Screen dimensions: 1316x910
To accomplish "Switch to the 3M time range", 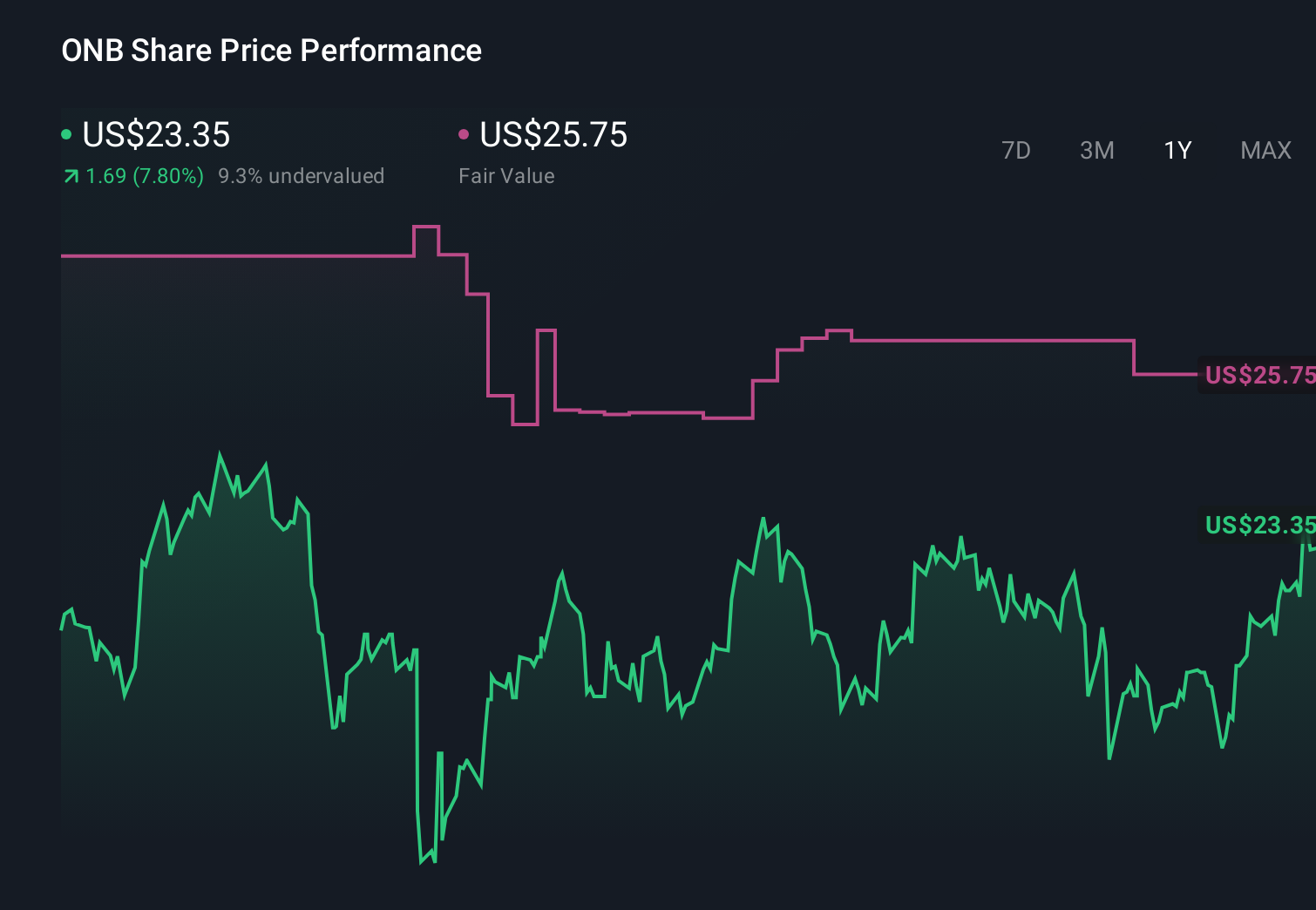I will (x=1096, y=150).
